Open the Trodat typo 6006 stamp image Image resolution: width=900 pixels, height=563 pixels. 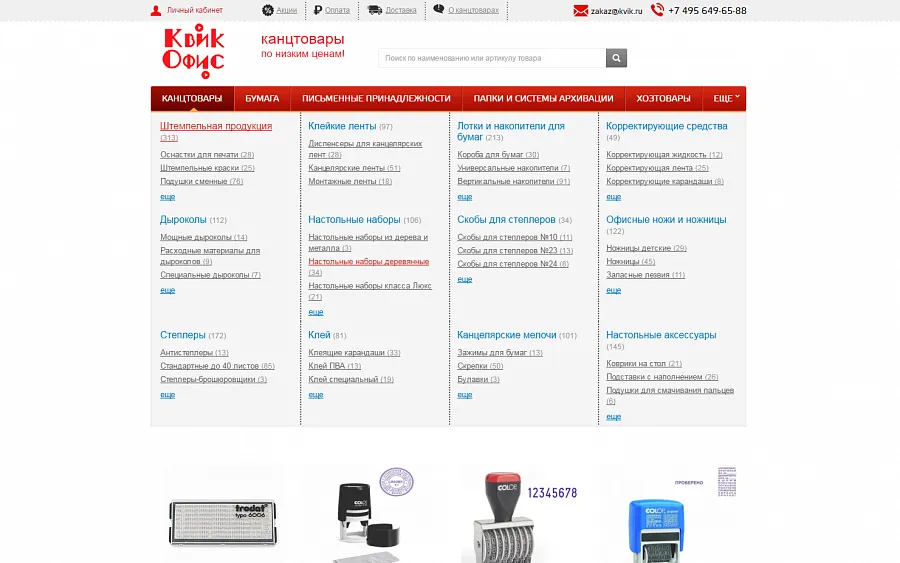coord(223,522)
